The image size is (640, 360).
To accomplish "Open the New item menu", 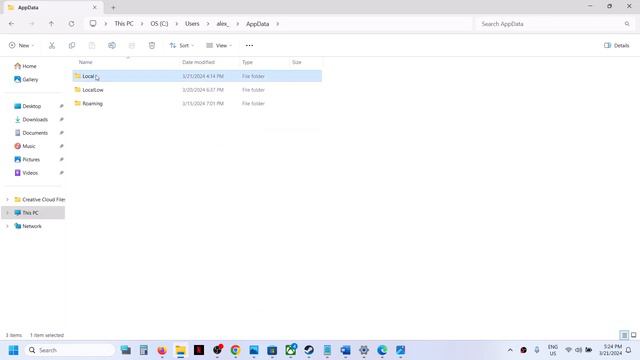I will [21, 45].
